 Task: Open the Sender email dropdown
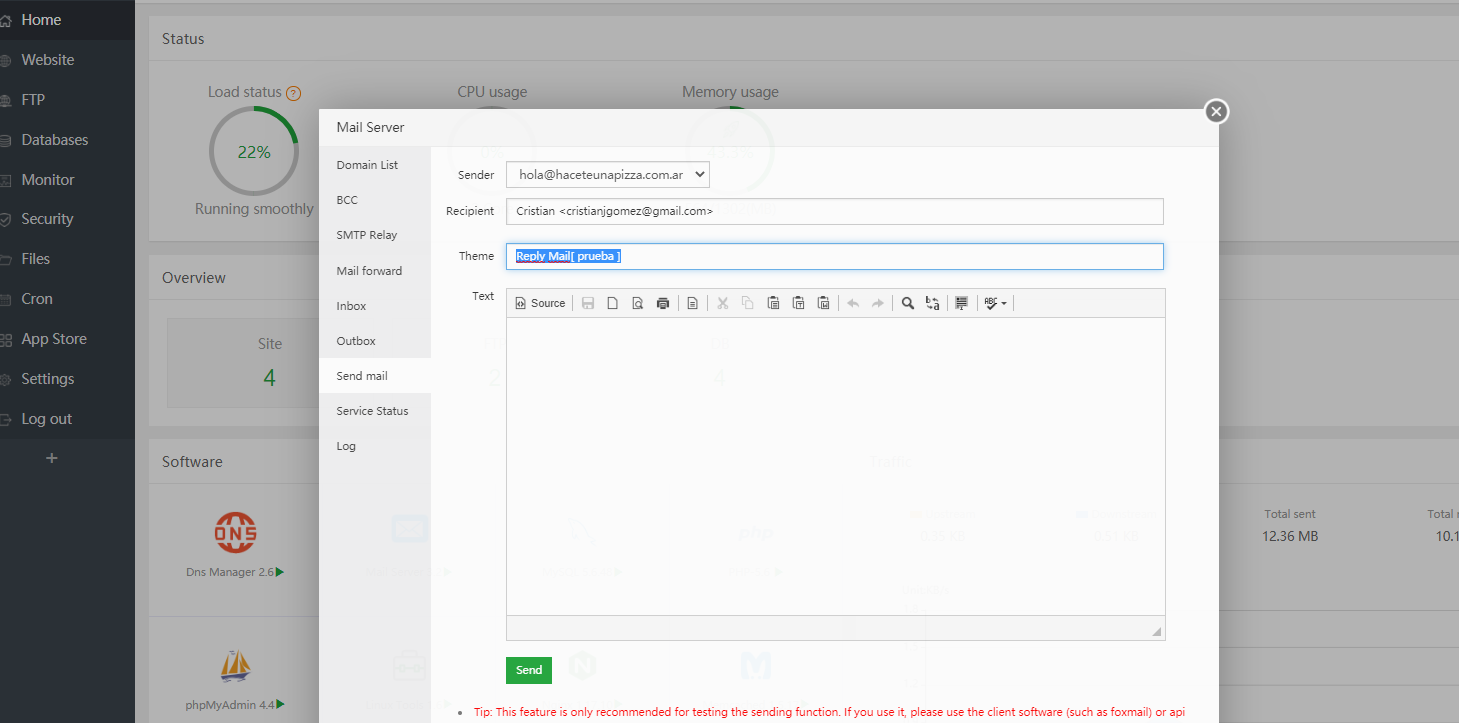tap(607, 174)
